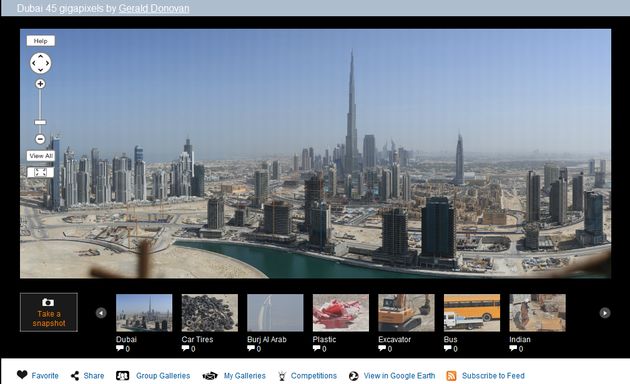Click the Excavator caption text
The height and width of the screenshot is (384, 630).
pyautogui.click(x=395, y=339)
